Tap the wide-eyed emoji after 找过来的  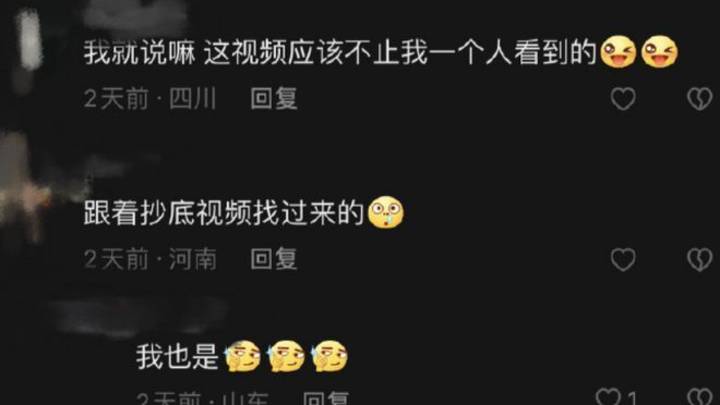point(386,212)
